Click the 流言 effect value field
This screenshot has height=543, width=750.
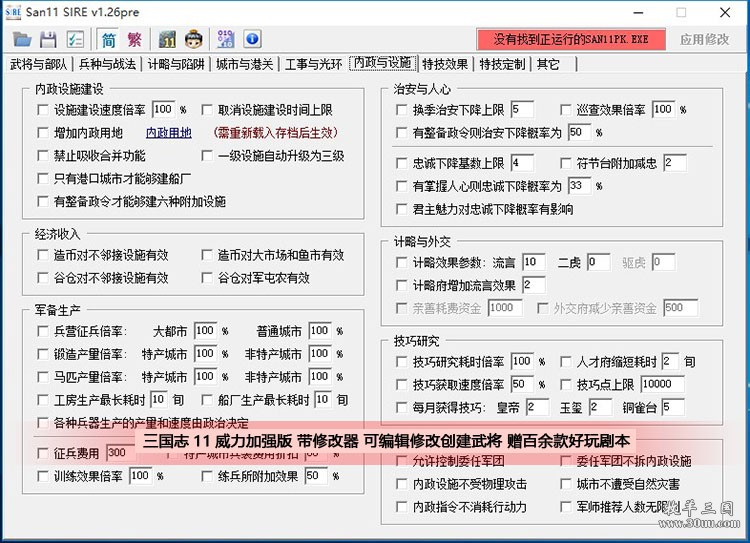(533, 262)
